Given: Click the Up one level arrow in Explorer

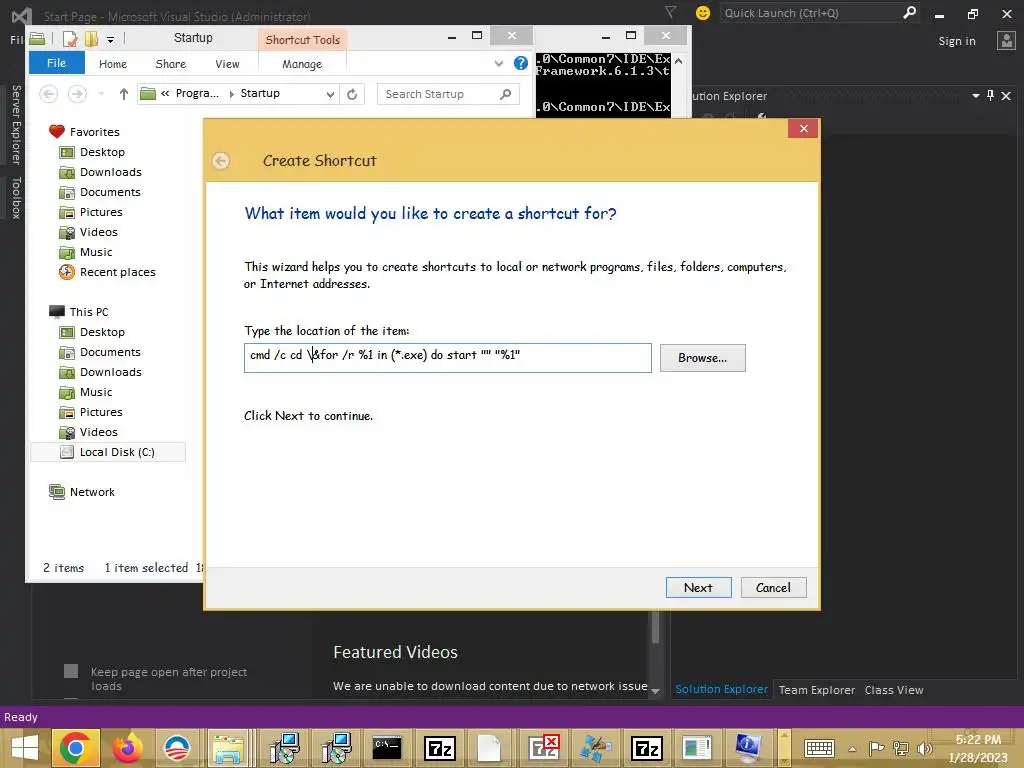Looking at the screenshot, I should coord(123,94).
